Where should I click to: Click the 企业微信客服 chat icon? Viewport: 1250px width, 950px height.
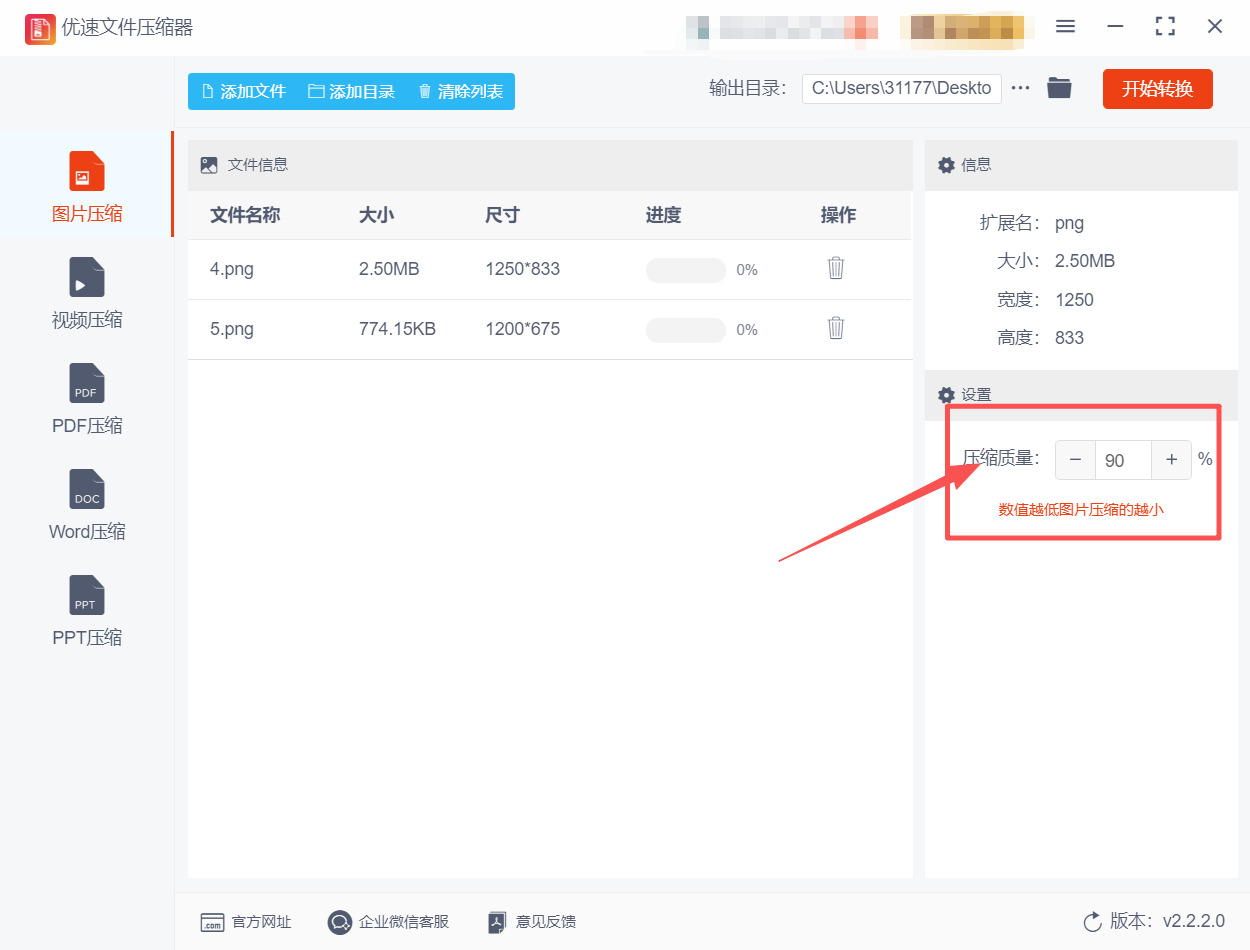(340, 922)
